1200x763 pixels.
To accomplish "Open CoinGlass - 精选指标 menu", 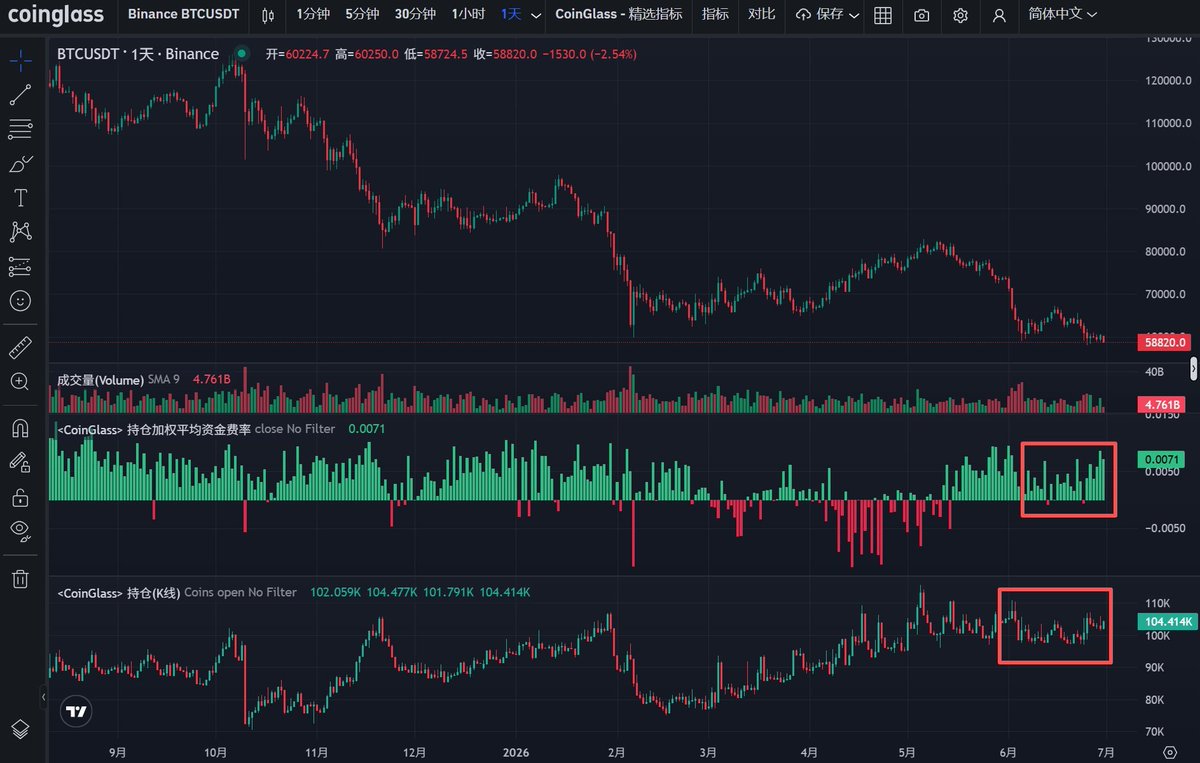I will [x=619, y=15].
